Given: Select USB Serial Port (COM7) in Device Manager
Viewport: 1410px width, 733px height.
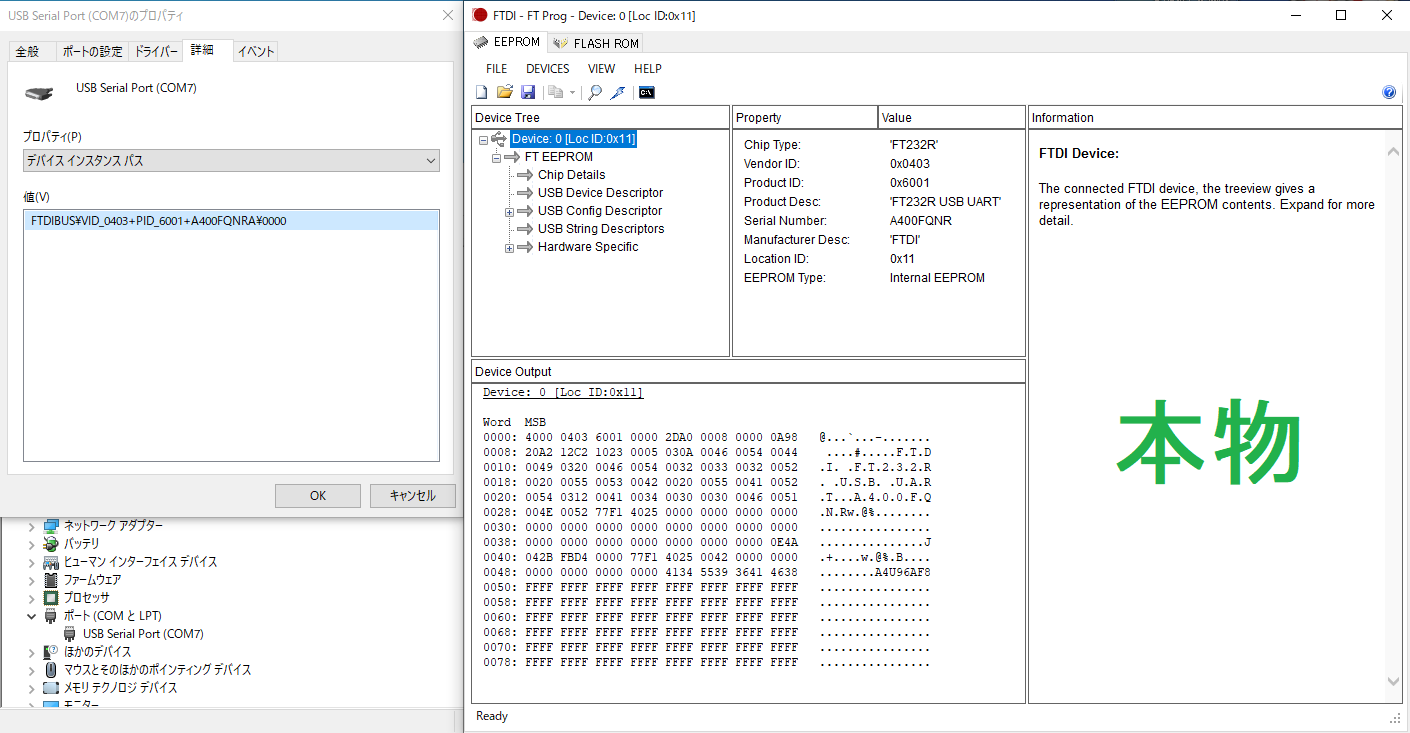Looking at the screenshot, I should point(143,634).
